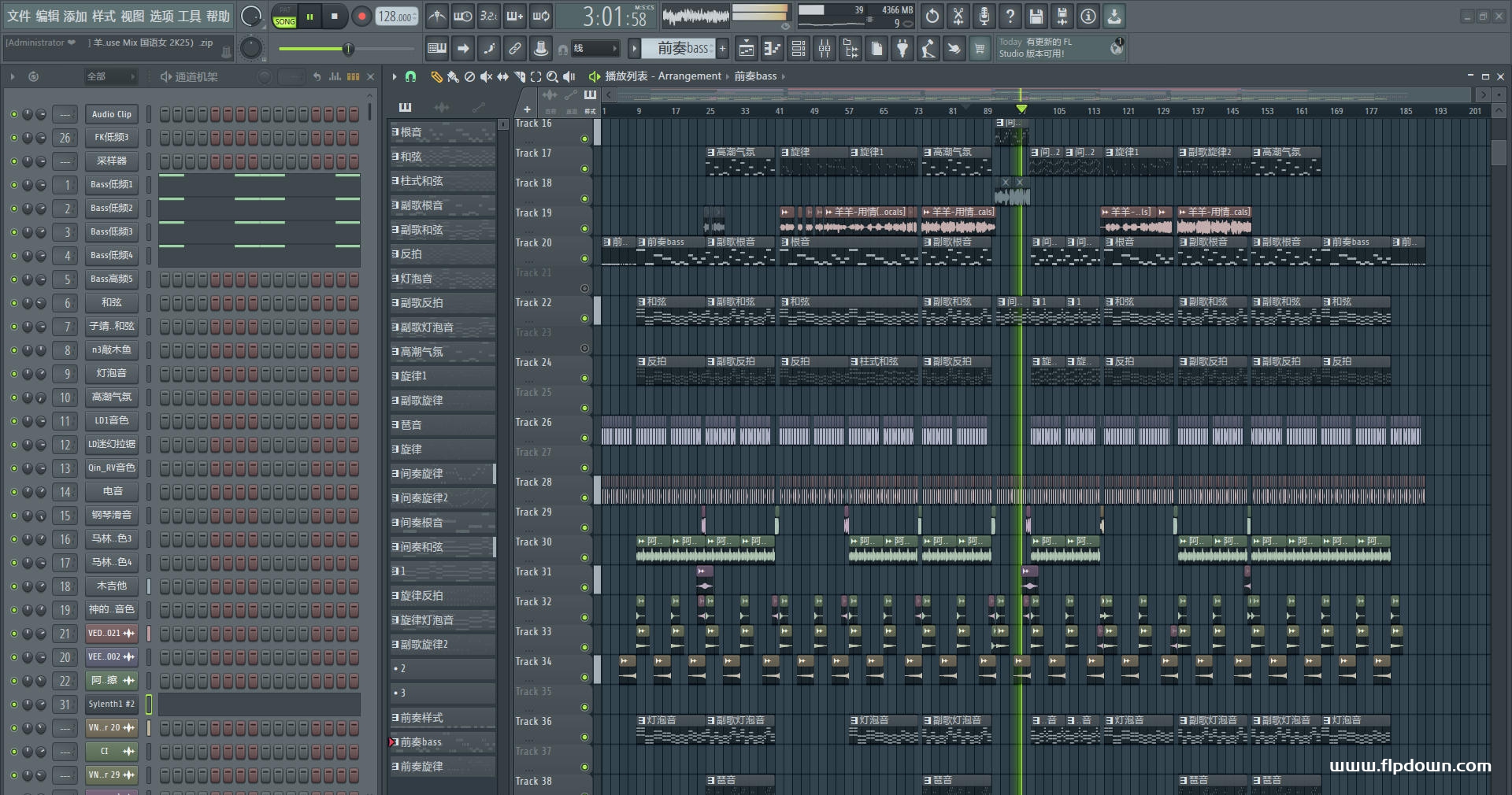Select the Slice tool in playlist toolbar
Screen dimensions: 1512x795
tap(519, 76)
